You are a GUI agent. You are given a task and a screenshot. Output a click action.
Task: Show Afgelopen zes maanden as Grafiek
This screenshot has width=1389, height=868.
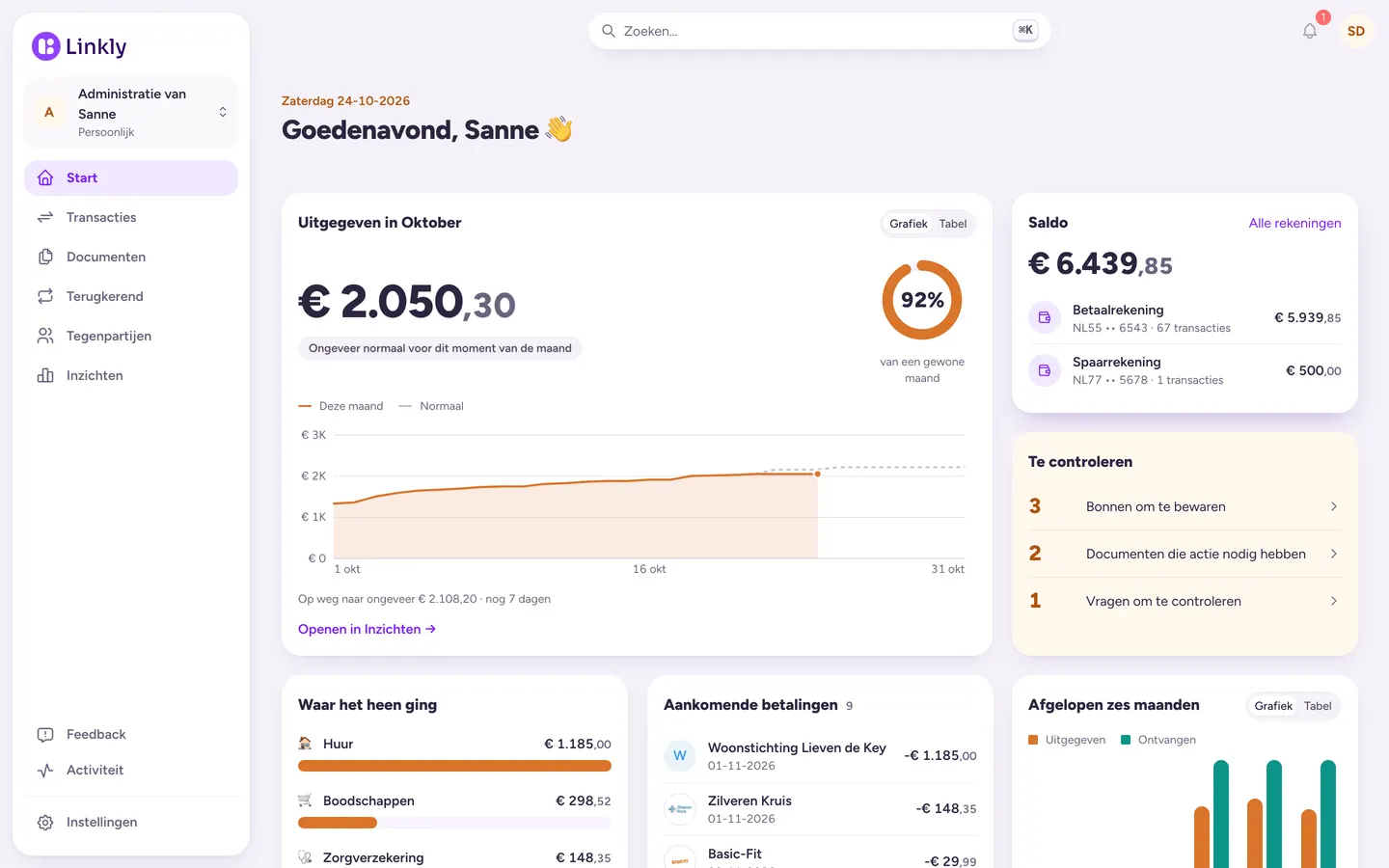coord(1273,706)
